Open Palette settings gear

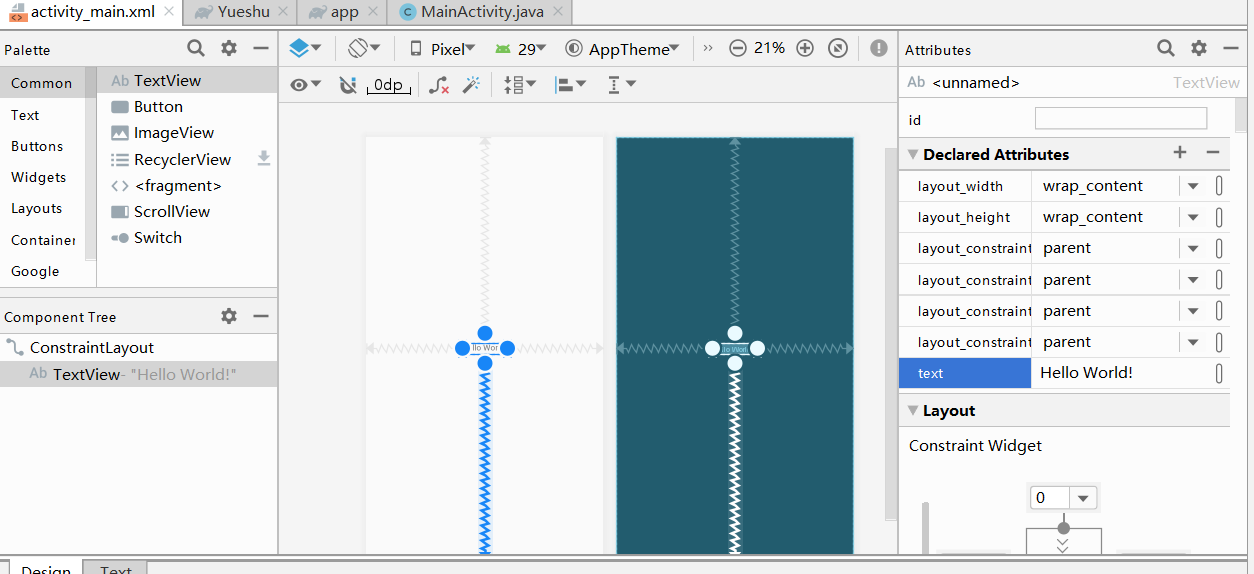tap(229, 48)
